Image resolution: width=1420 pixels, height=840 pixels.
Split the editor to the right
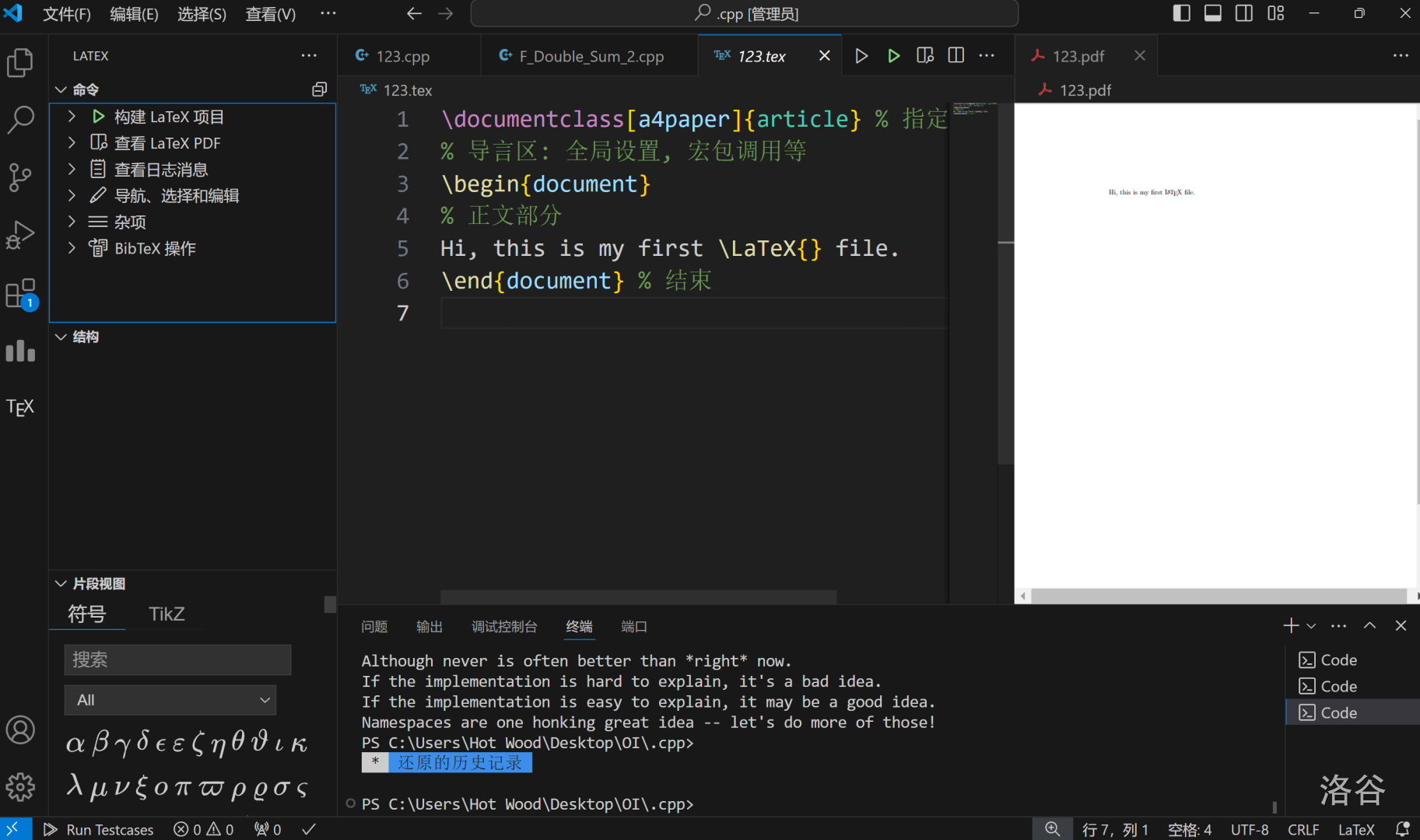[x=956, y=56]
